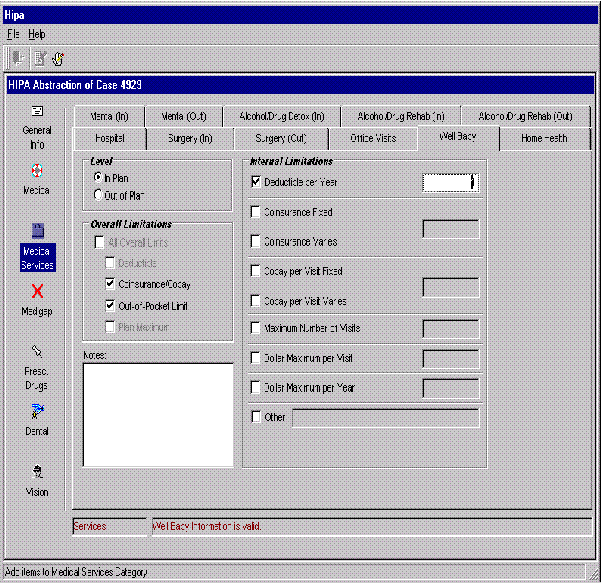Open the File menu
This screenshot has width=601, height=584.
pos(14,34)
